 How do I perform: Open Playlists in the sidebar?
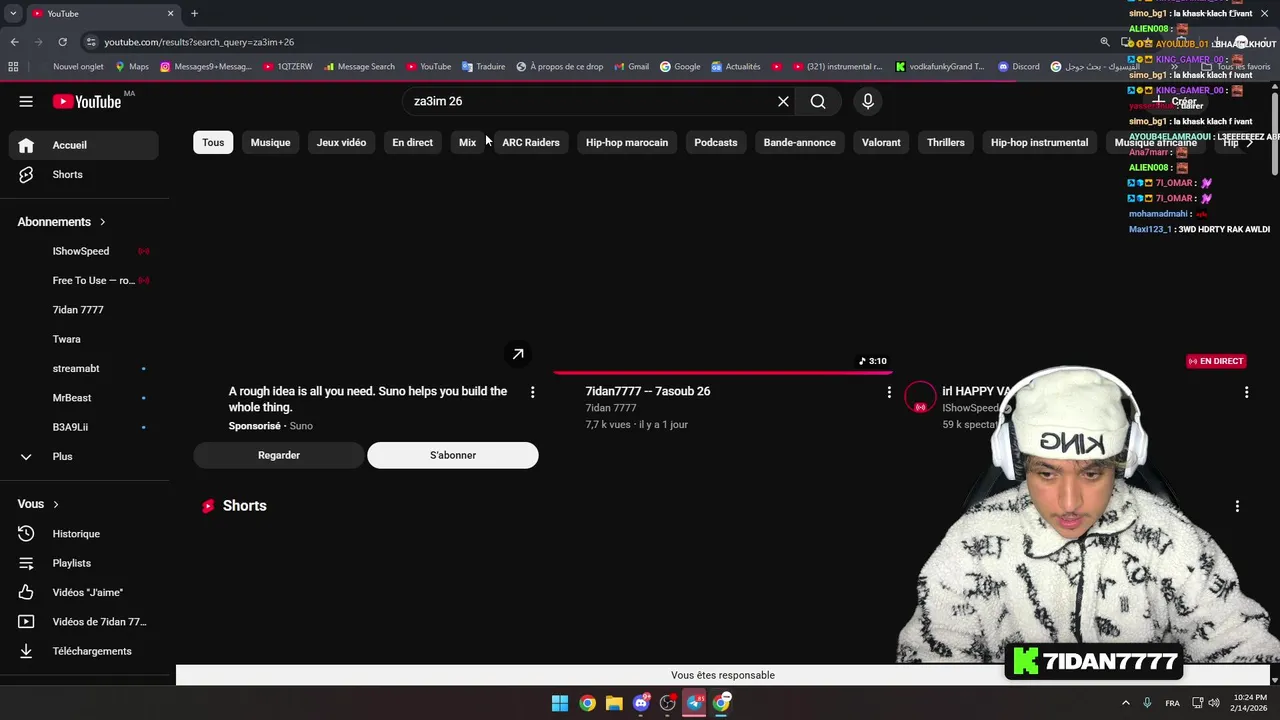[84, 563]
